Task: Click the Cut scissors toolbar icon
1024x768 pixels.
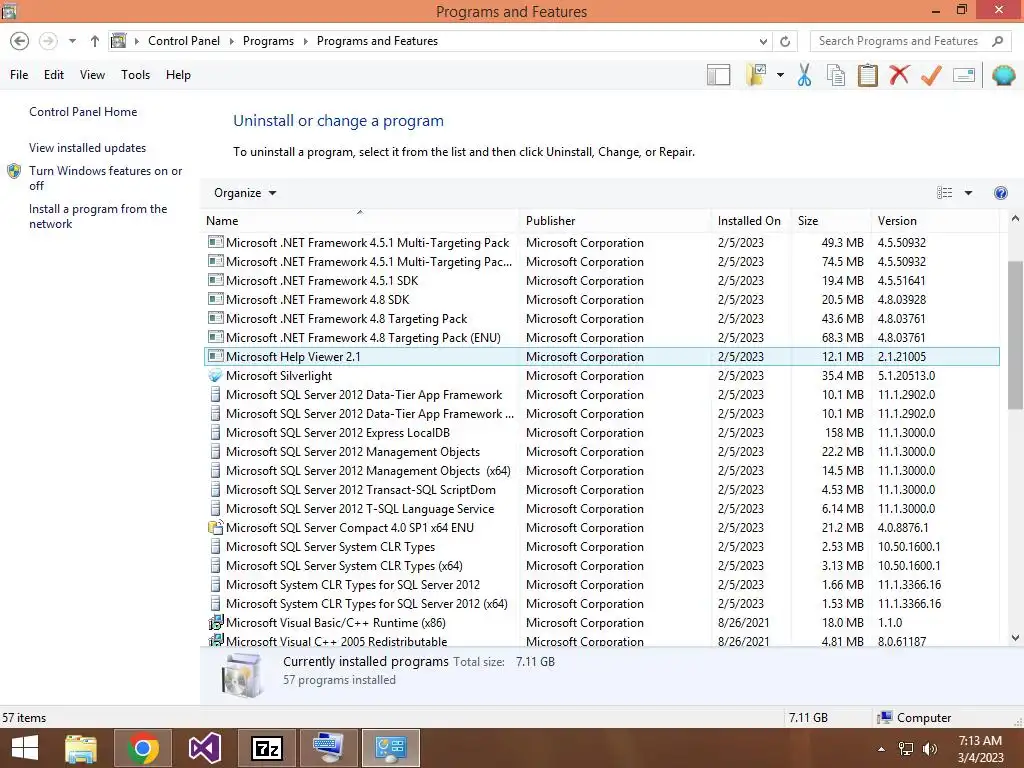Action: (x=805, y=75)
